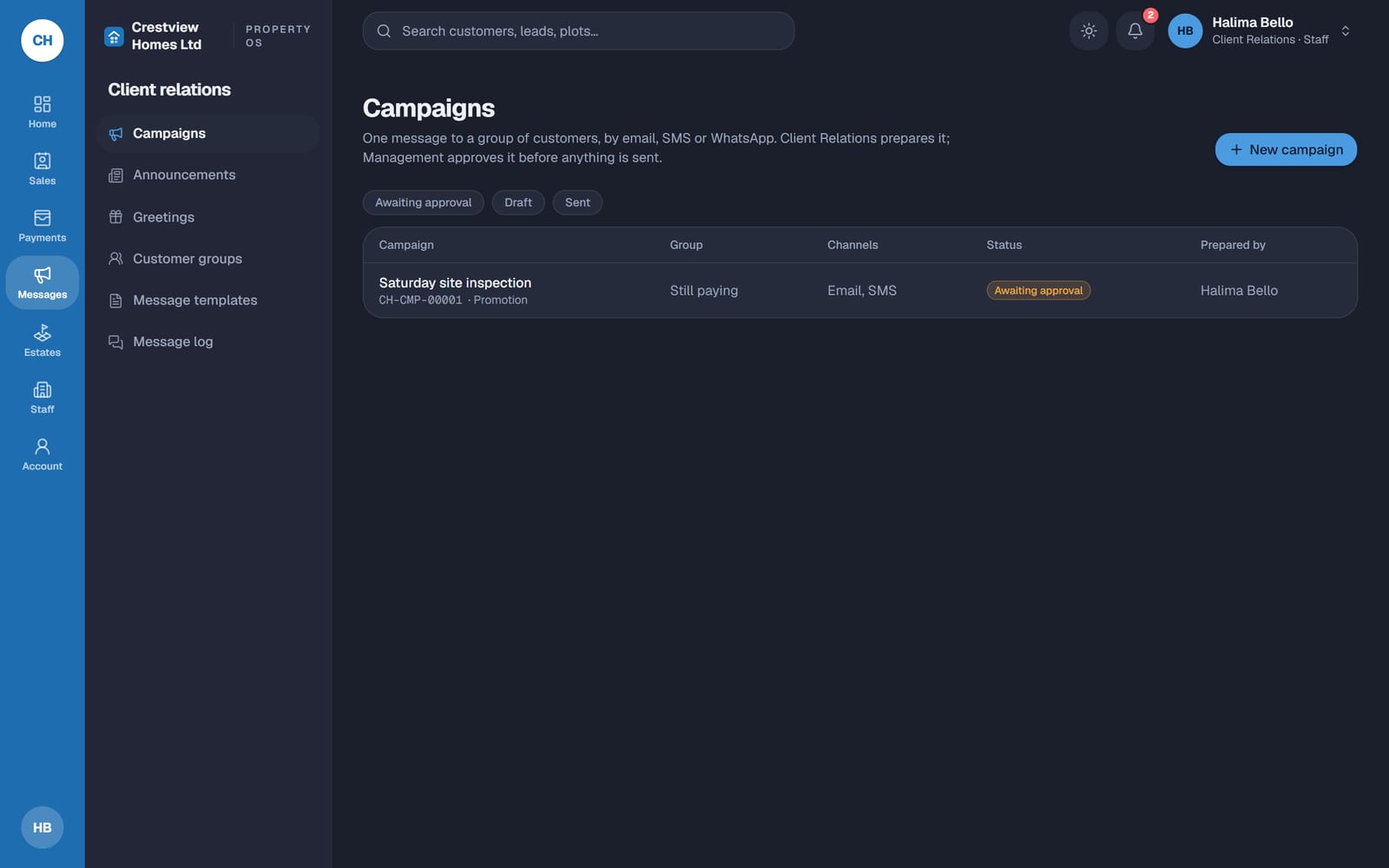Open the Staff section
This screenshot has width=1389, height=868.
[42, 398]
